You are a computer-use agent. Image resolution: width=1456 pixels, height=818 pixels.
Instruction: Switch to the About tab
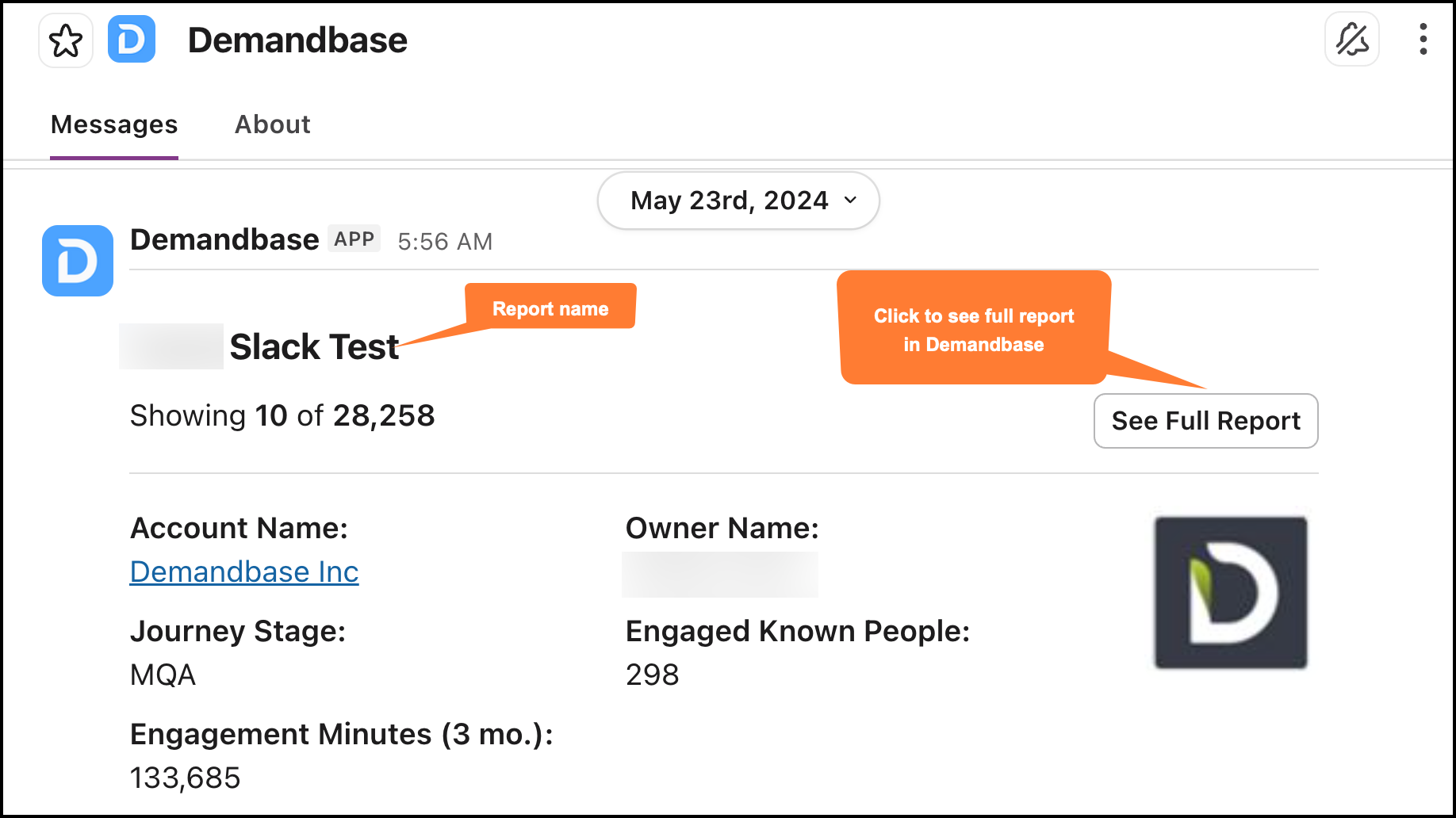tap(273, 124)
